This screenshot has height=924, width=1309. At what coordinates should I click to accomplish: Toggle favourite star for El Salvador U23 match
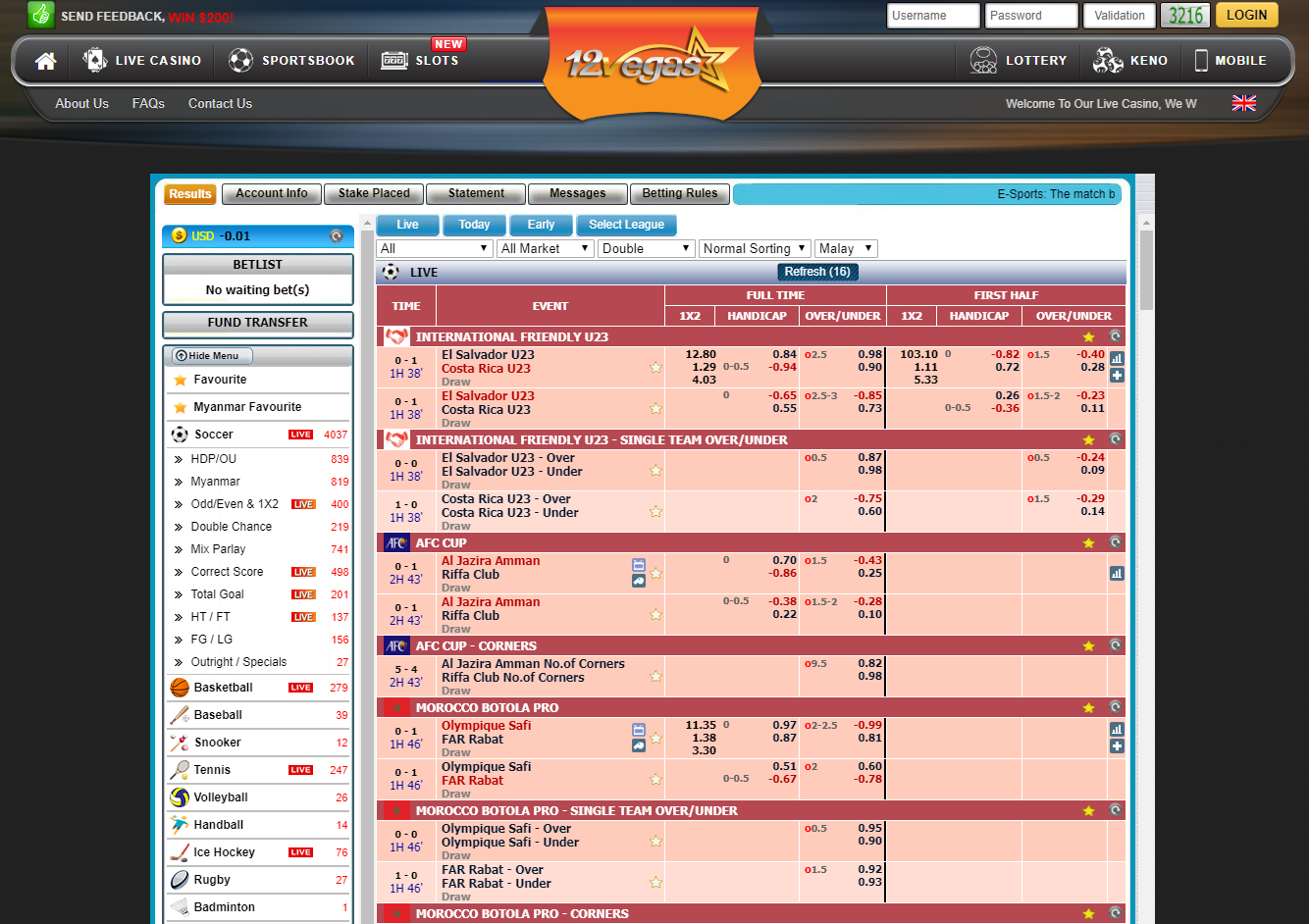pyautogui.click(x=655, y=368)
